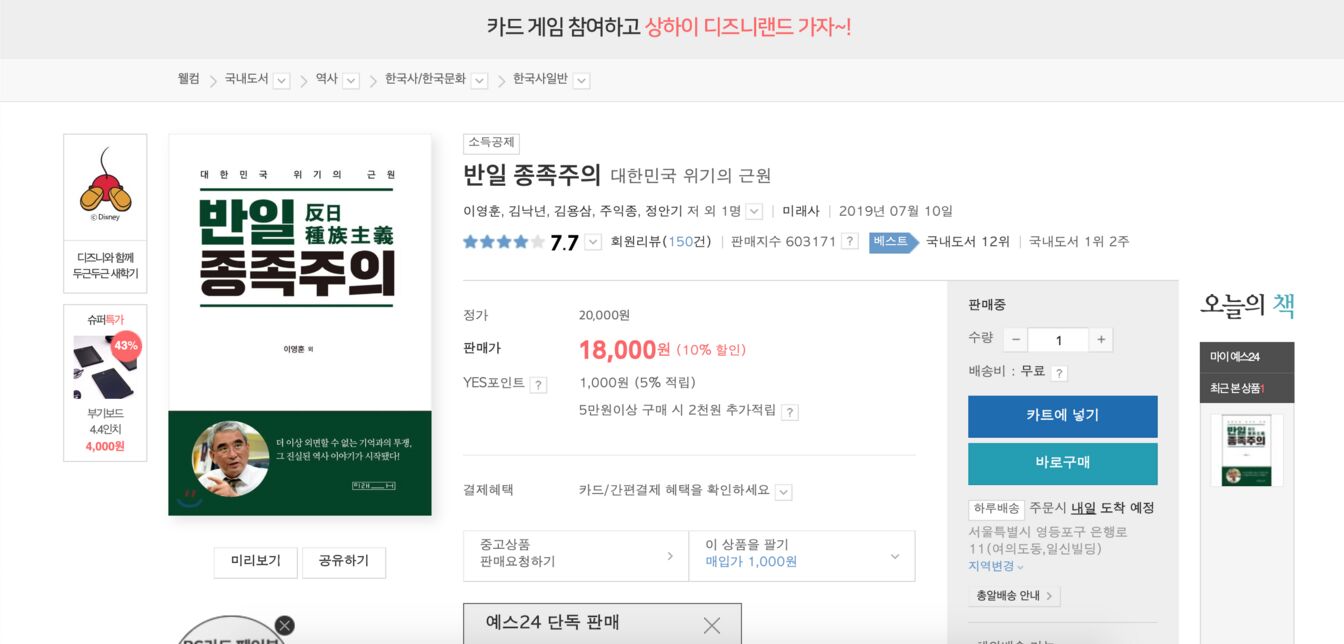Click the 하루배송 badge
This screenshot has width=1344, height=644.
(996, 509)
